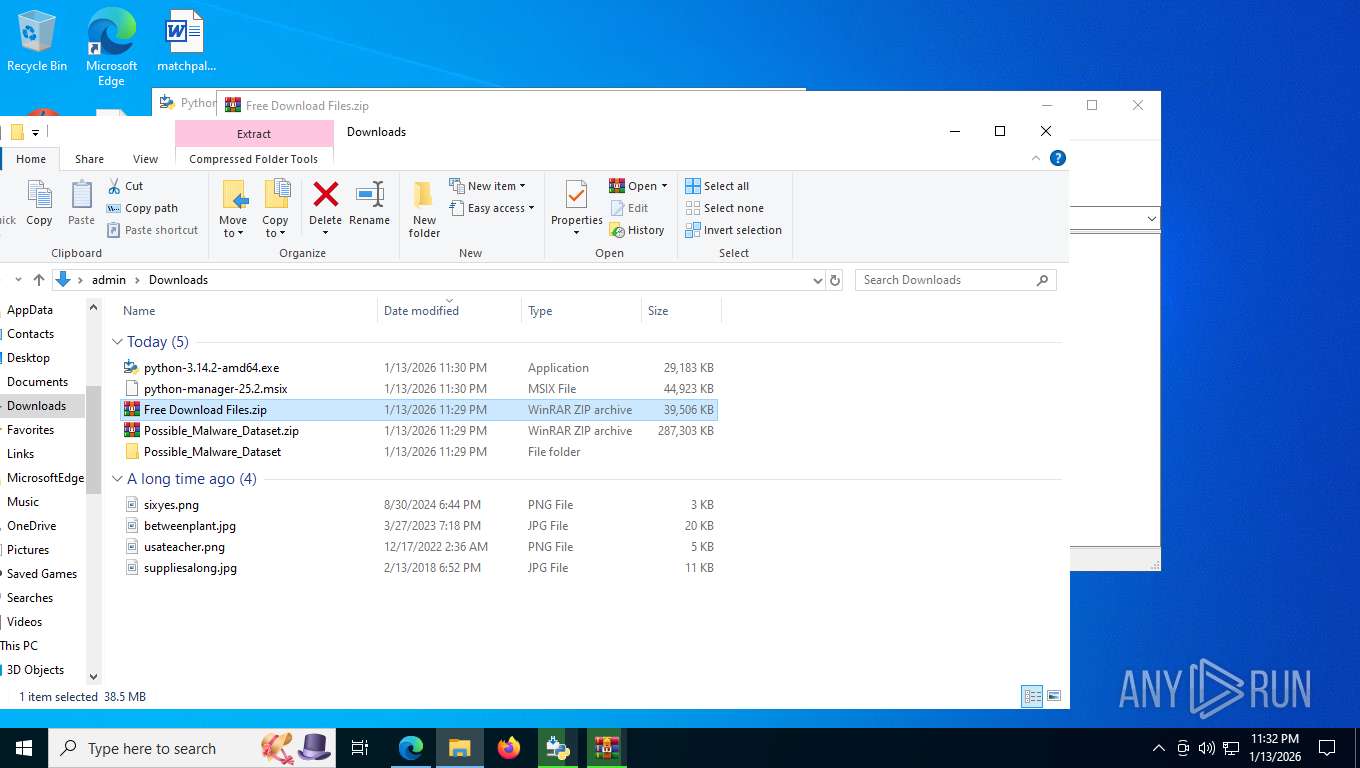Click the Up one level arrow
The image size is (1360, 768).
tap(39, 280)
